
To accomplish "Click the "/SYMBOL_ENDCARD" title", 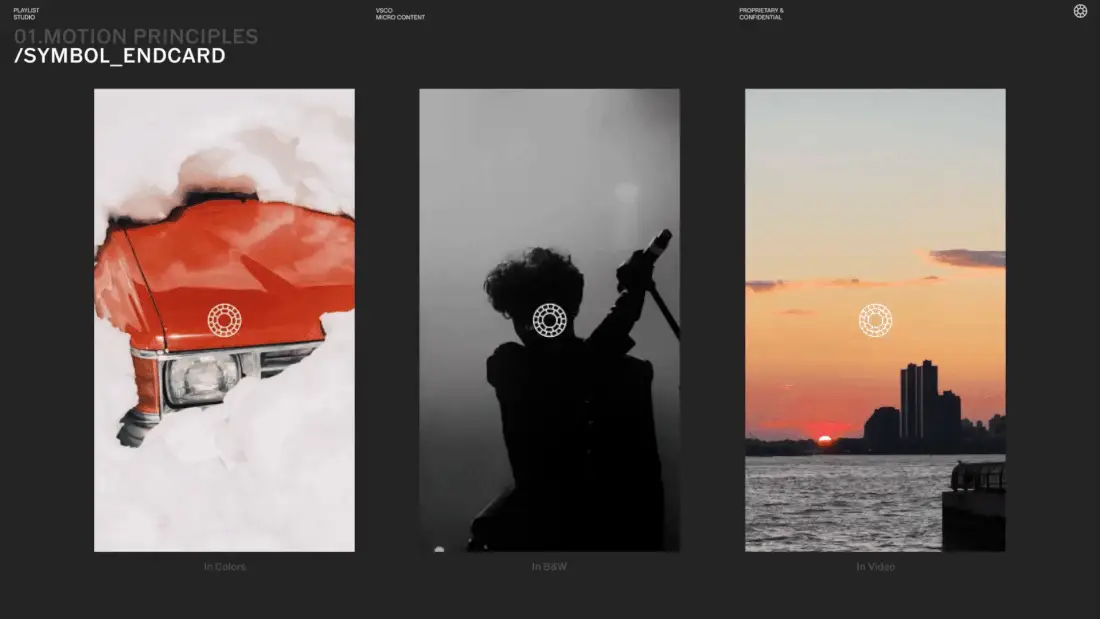I will [x=120, y=56].
